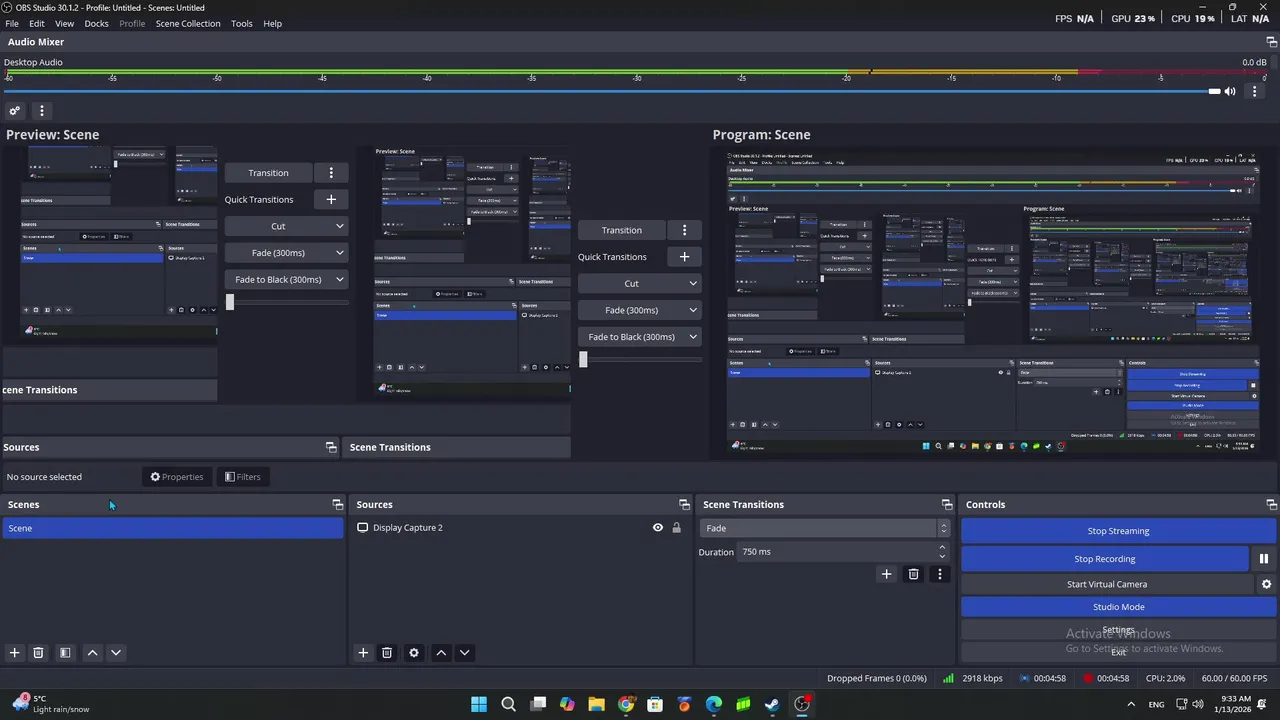Click Stop Streaming button

1118,531
